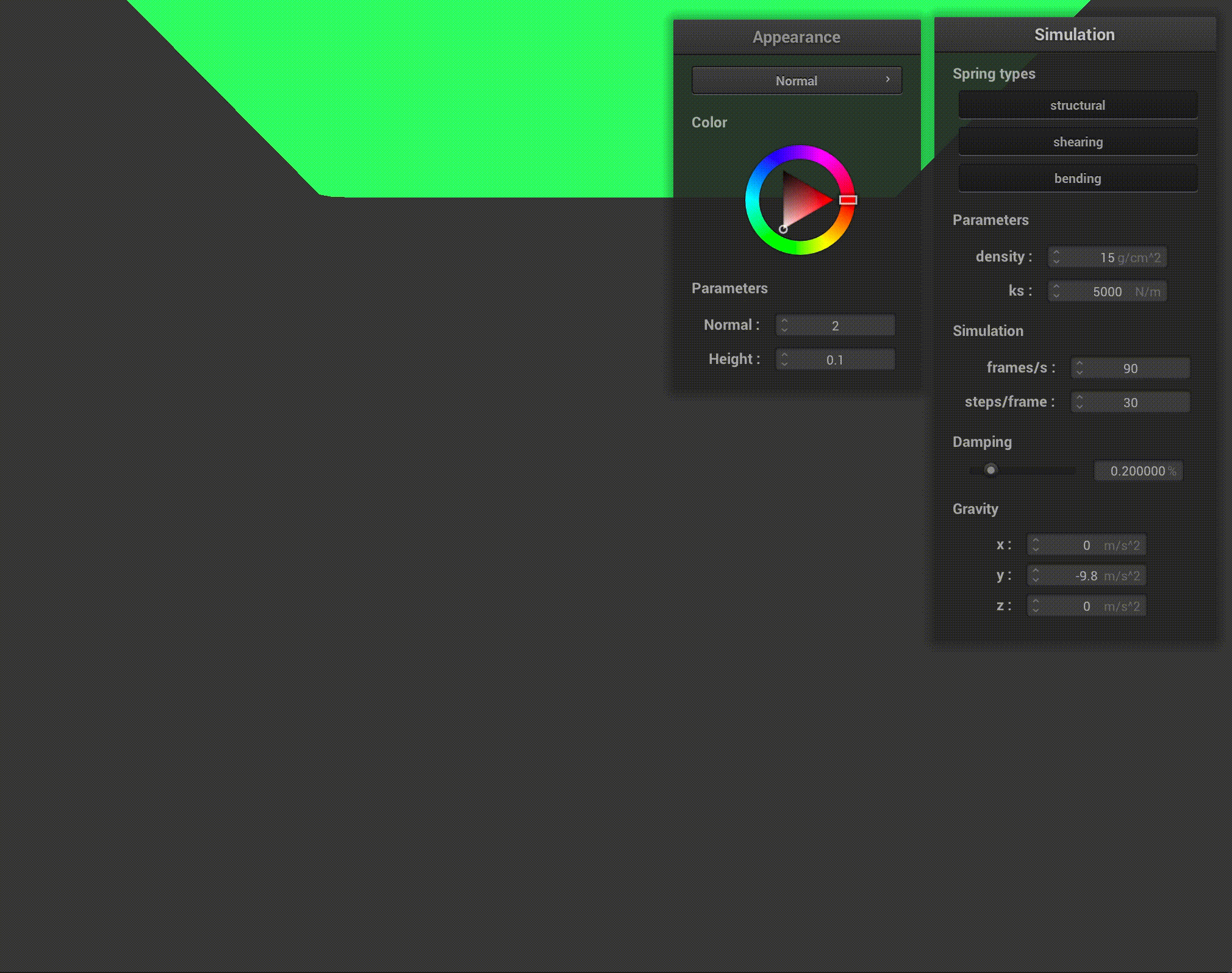1232x973 pixels.
Task: Click the Height parameter stepper arrows
Action: click(784, 360)
